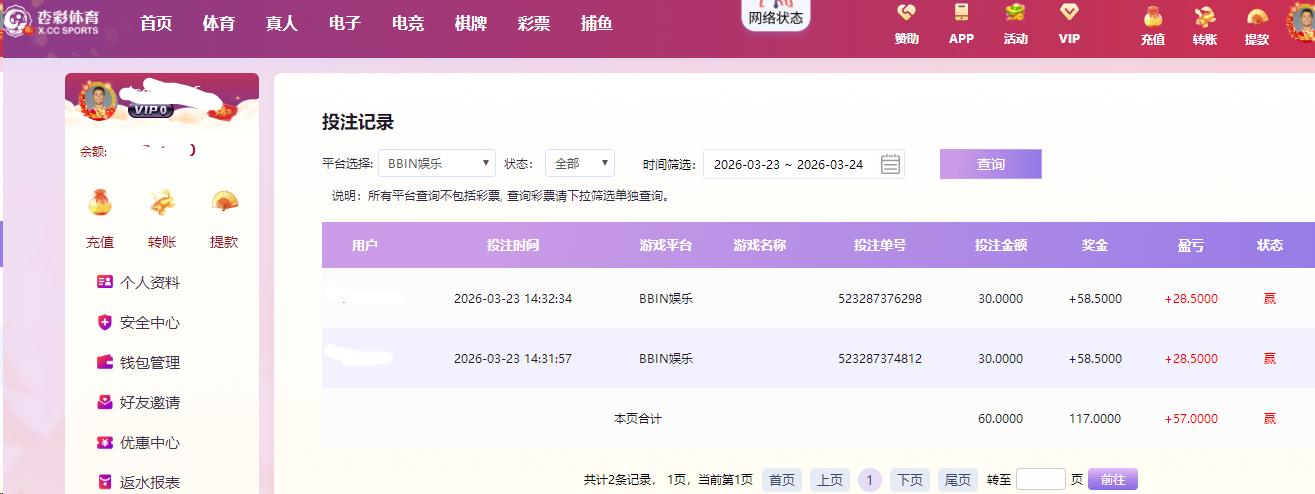This screenshot has width=1315, height=494.
Task: Click the 返水报表 report icon
Action: [104, 482]
